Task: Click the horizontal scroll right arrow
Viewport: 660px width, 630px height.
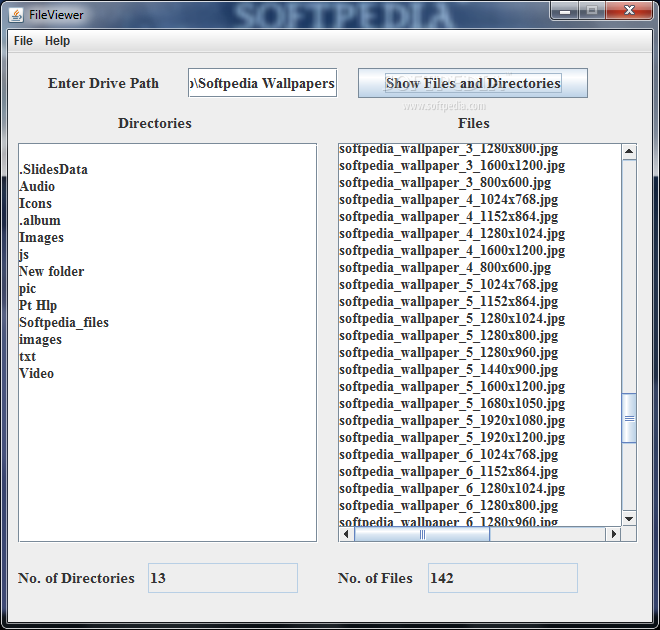Action: [613, 534]
